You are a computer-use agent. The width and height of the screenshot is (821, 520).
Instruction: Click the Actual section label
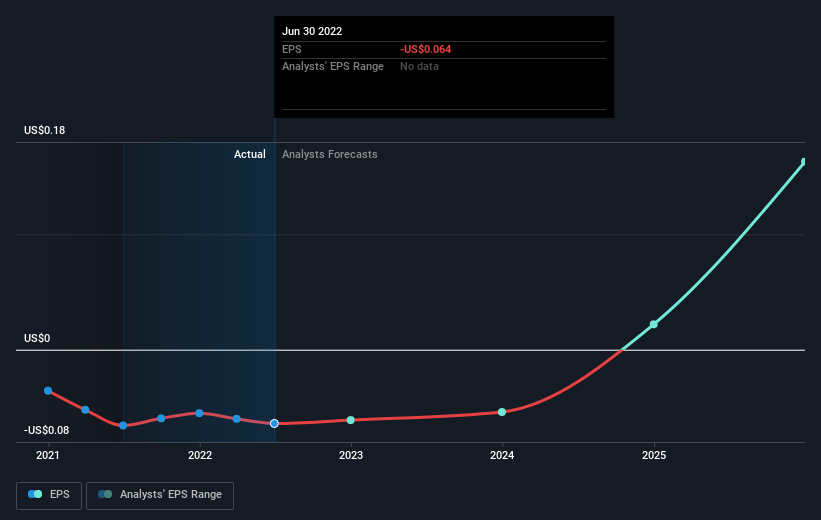click(x=250, y=154)
